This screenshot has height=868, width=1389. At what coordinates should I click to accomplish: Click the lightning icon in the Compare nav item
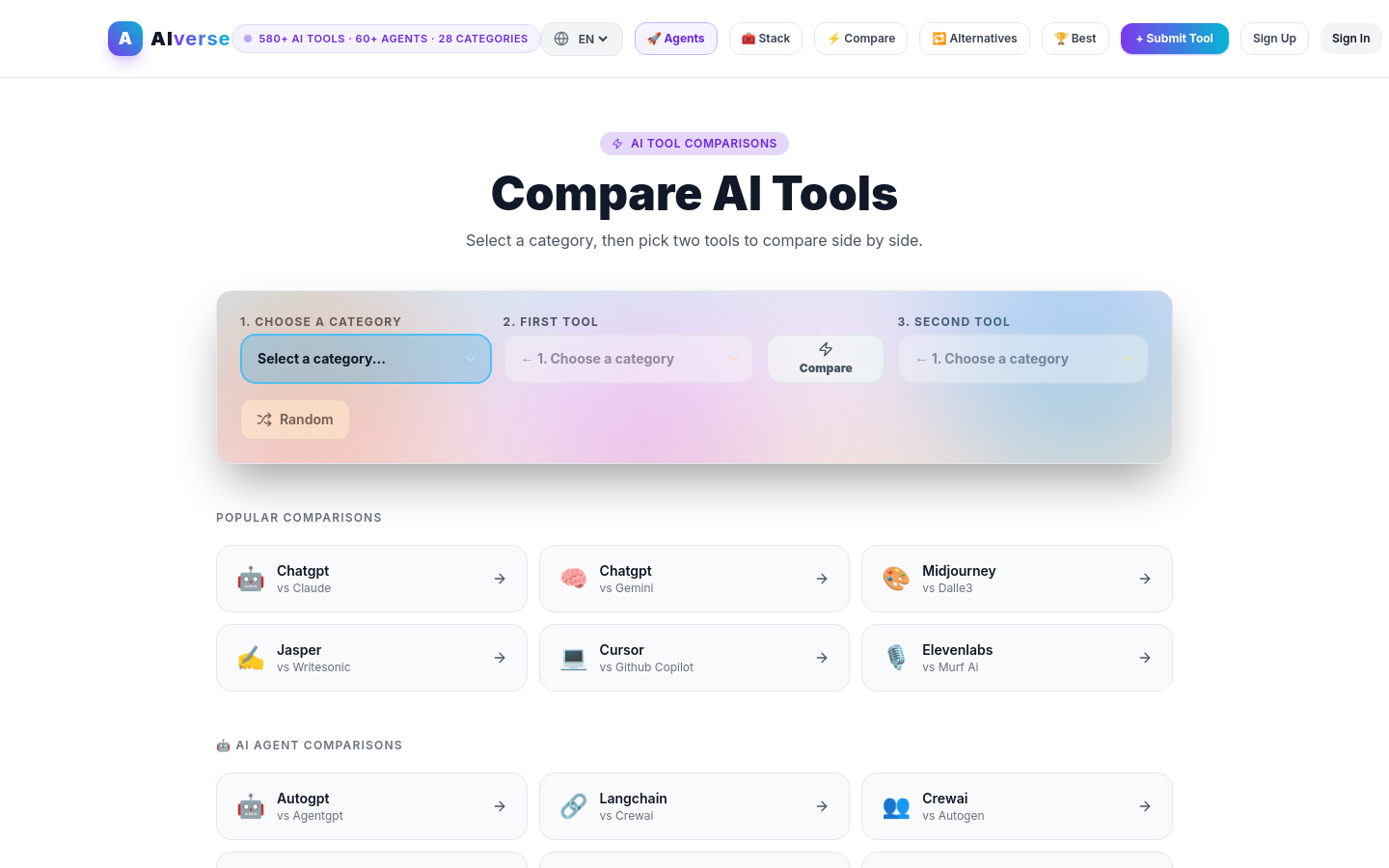(x=833, y=39)
